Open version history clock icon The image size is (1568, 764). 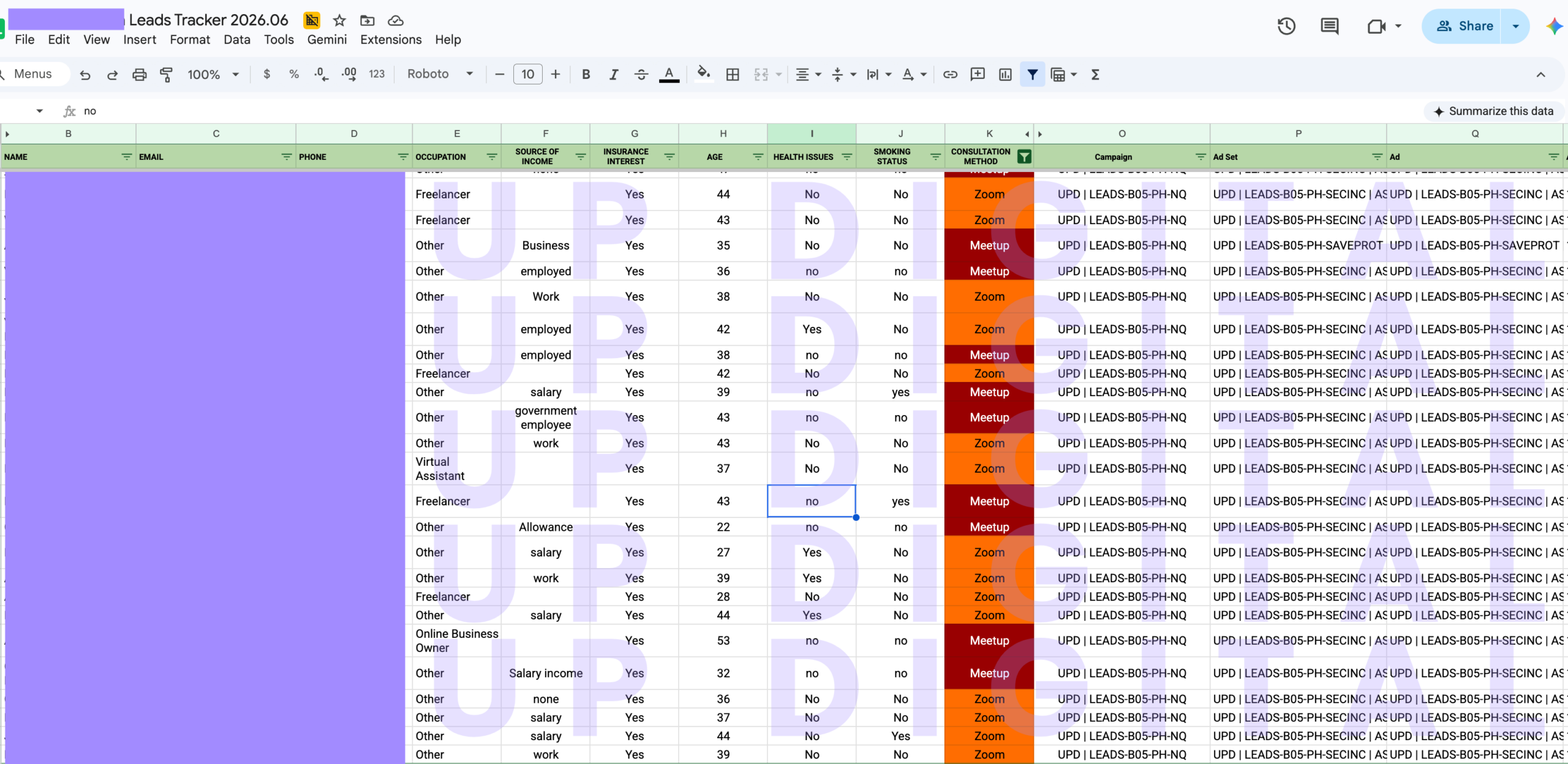[x=1286, y=26]
